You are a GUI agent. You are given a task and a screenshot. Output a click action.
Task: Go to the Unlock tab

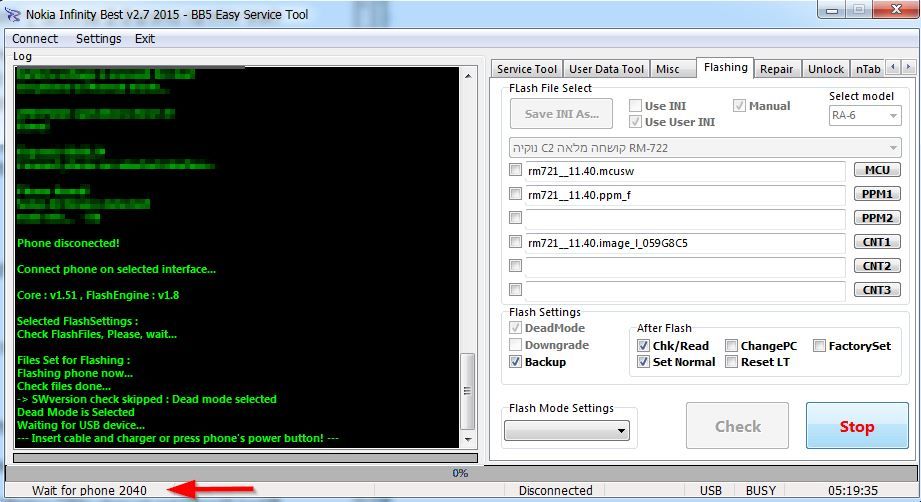[x=826, y=69]
